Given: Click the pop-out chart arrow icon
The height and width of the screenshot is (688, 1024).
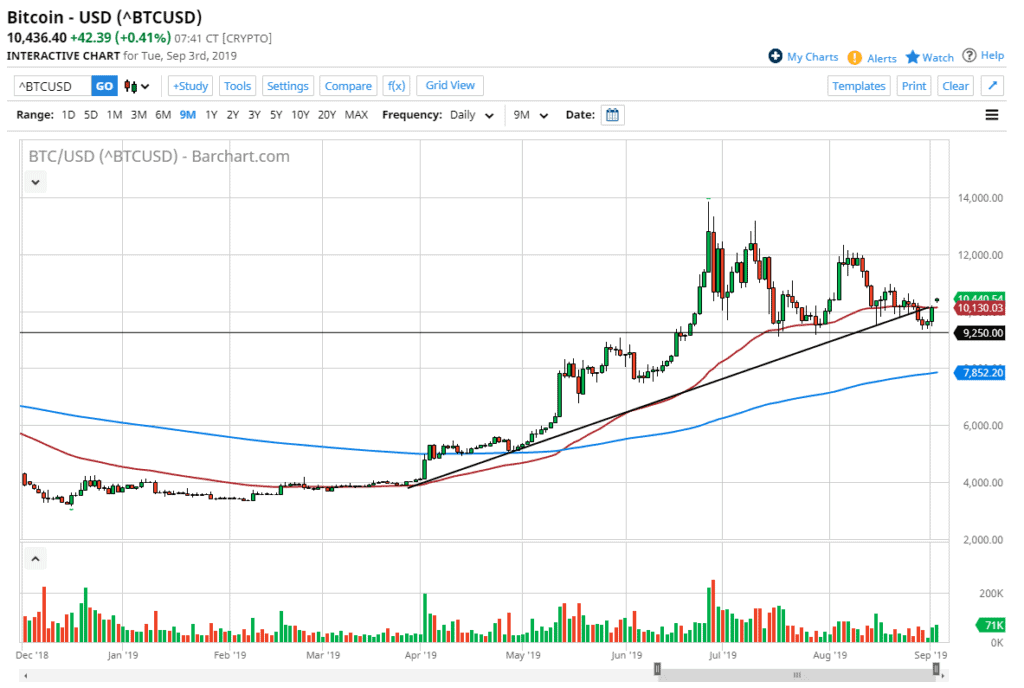Looking at the screenshot, I should pyautogui.click(x=992, y=86).
